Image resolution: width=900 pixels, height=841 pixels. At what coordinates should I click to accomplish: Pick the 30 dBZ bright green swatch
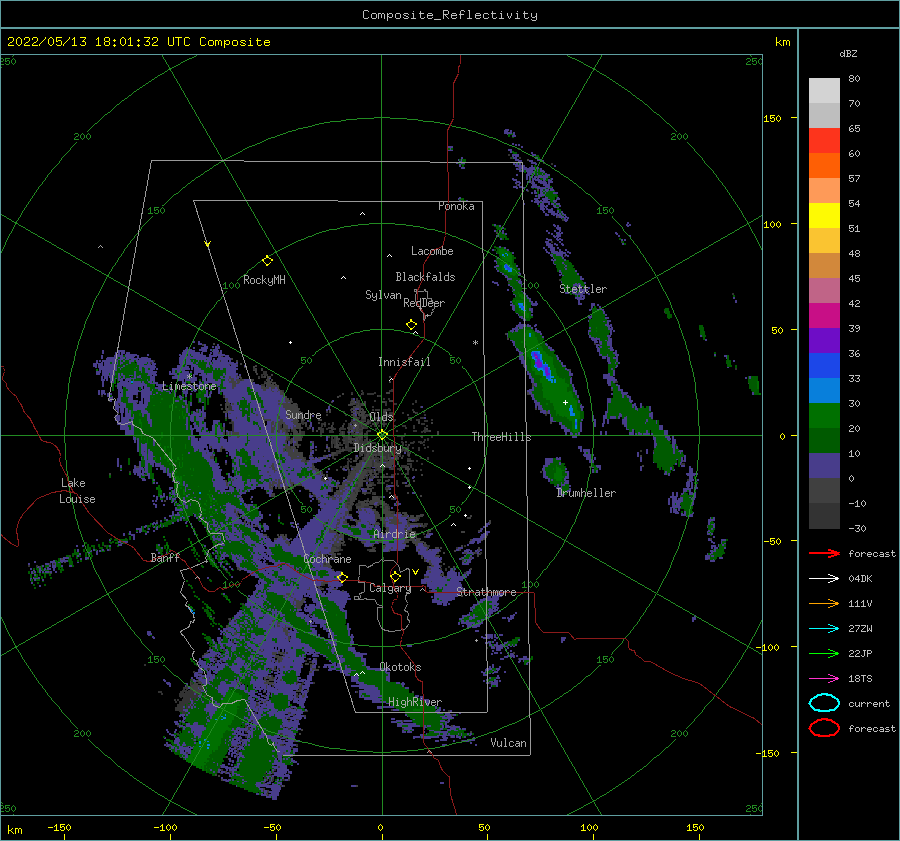tap(824, 415)
